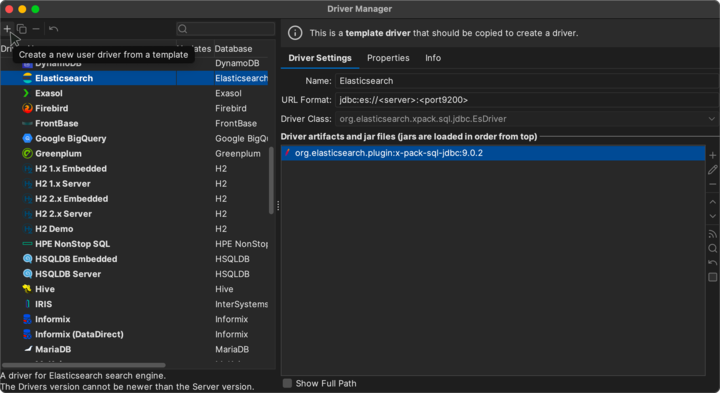Click InterSystems in the Database column
The width and height of the screenshot is (720, 393).
242,304
